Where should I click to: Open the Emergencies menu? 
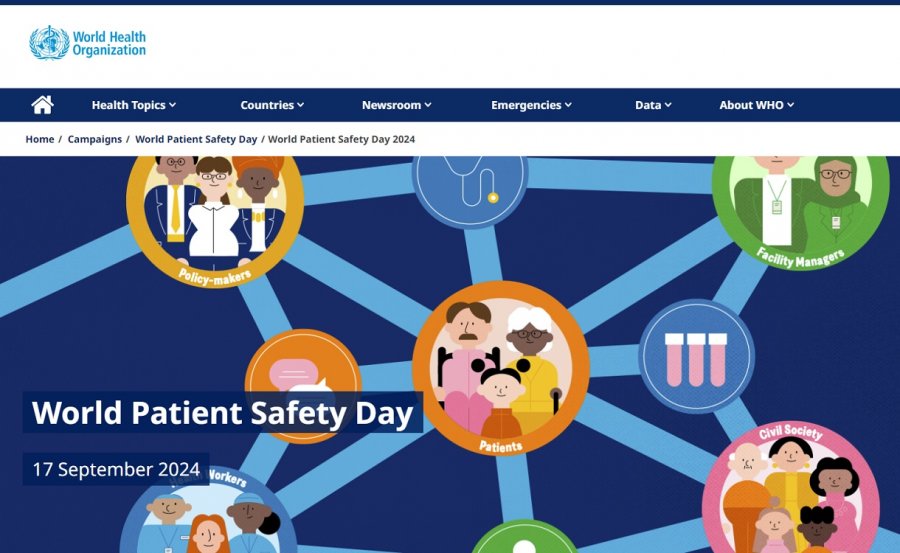click(x=532, y=105)
